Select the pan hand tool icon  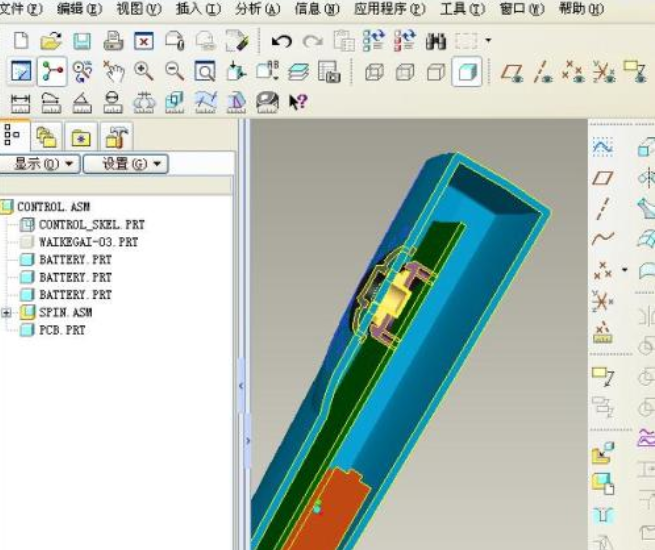pyautogui.click(x=114, y=71)
